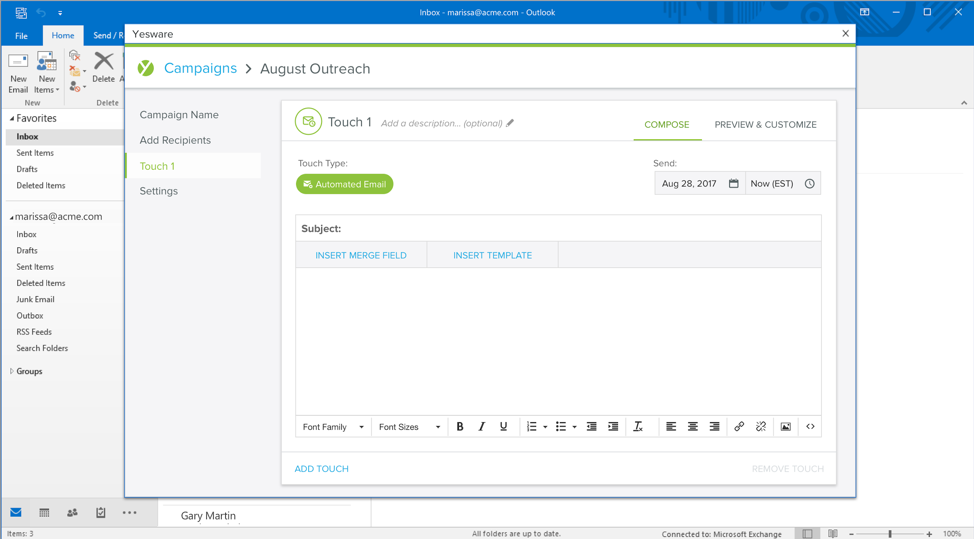
Task: Open the source code view
Action: coord(810,427)
